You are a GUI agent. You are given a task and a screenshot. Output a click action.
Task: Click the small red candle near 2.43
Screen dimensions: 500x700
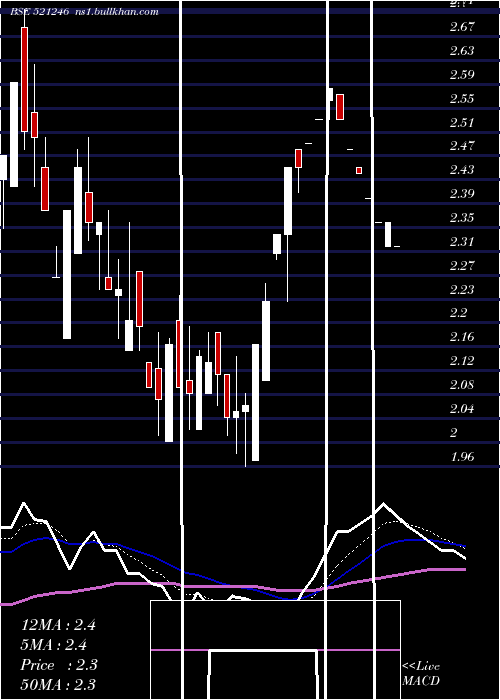coord(359,171)
